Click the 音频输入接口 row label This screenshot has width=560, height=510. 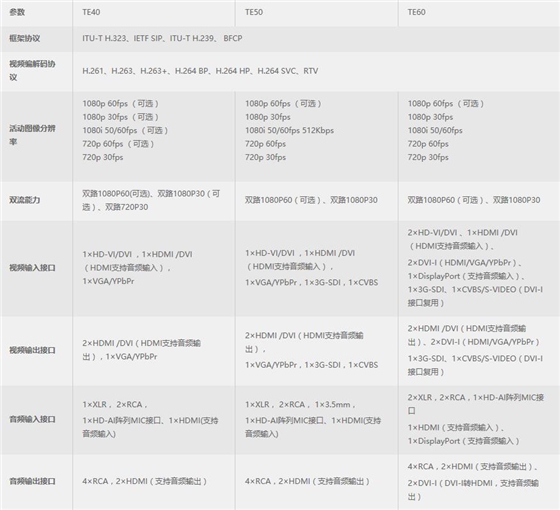click(x=32, y=419)
